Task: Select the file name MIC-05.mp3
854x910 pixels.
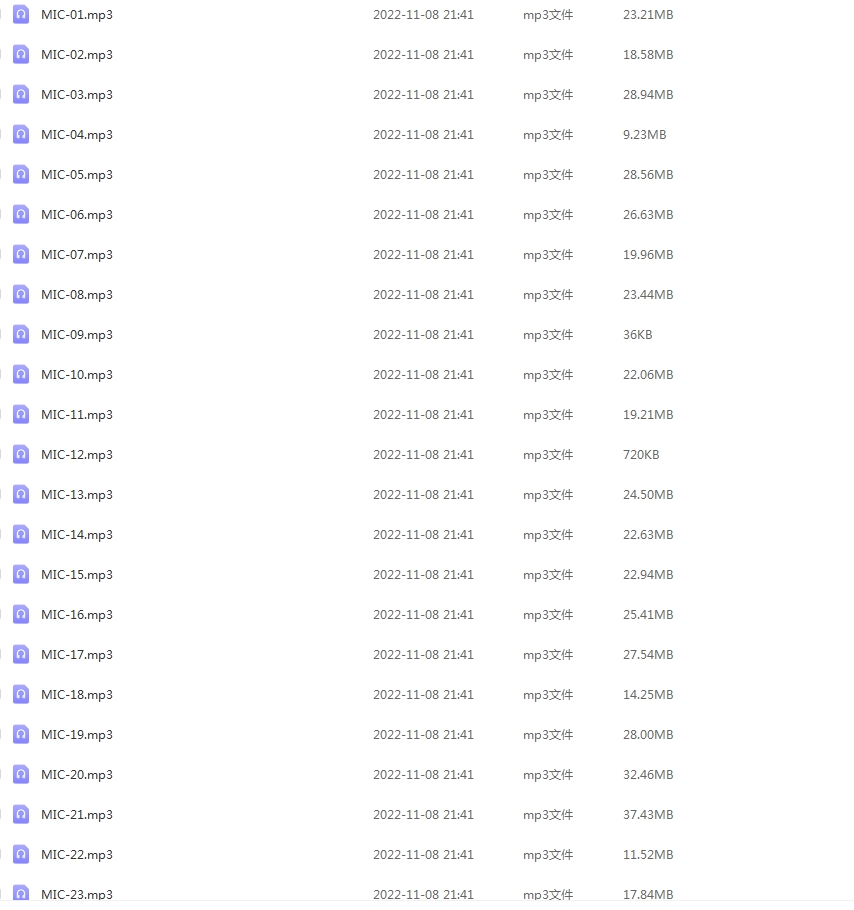Action: [77, 175]
